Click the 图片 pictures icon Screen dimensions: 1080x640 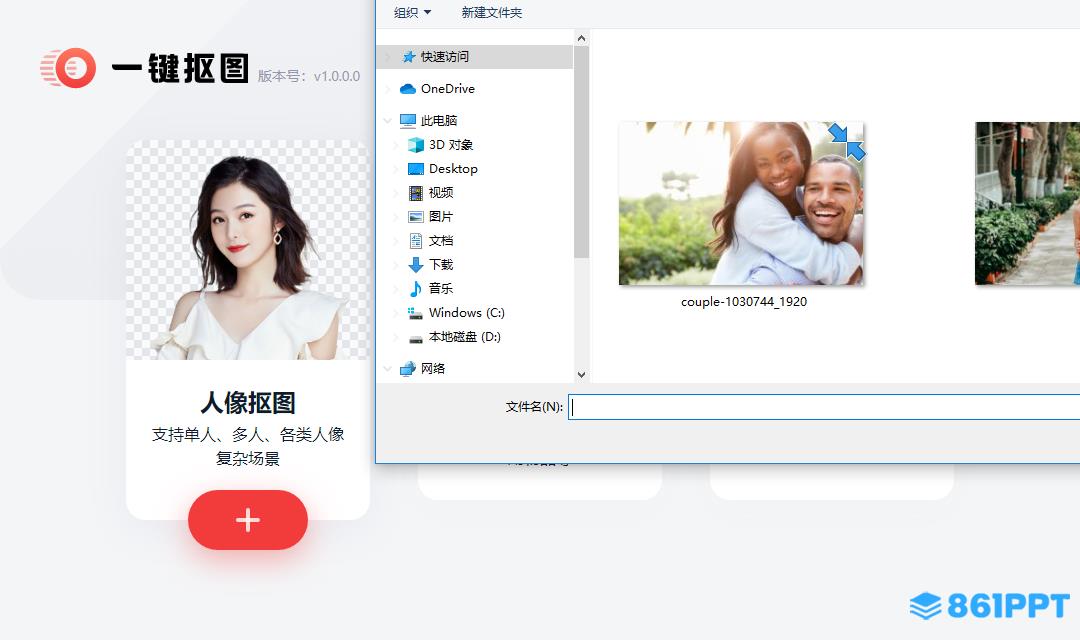point(415,217)
